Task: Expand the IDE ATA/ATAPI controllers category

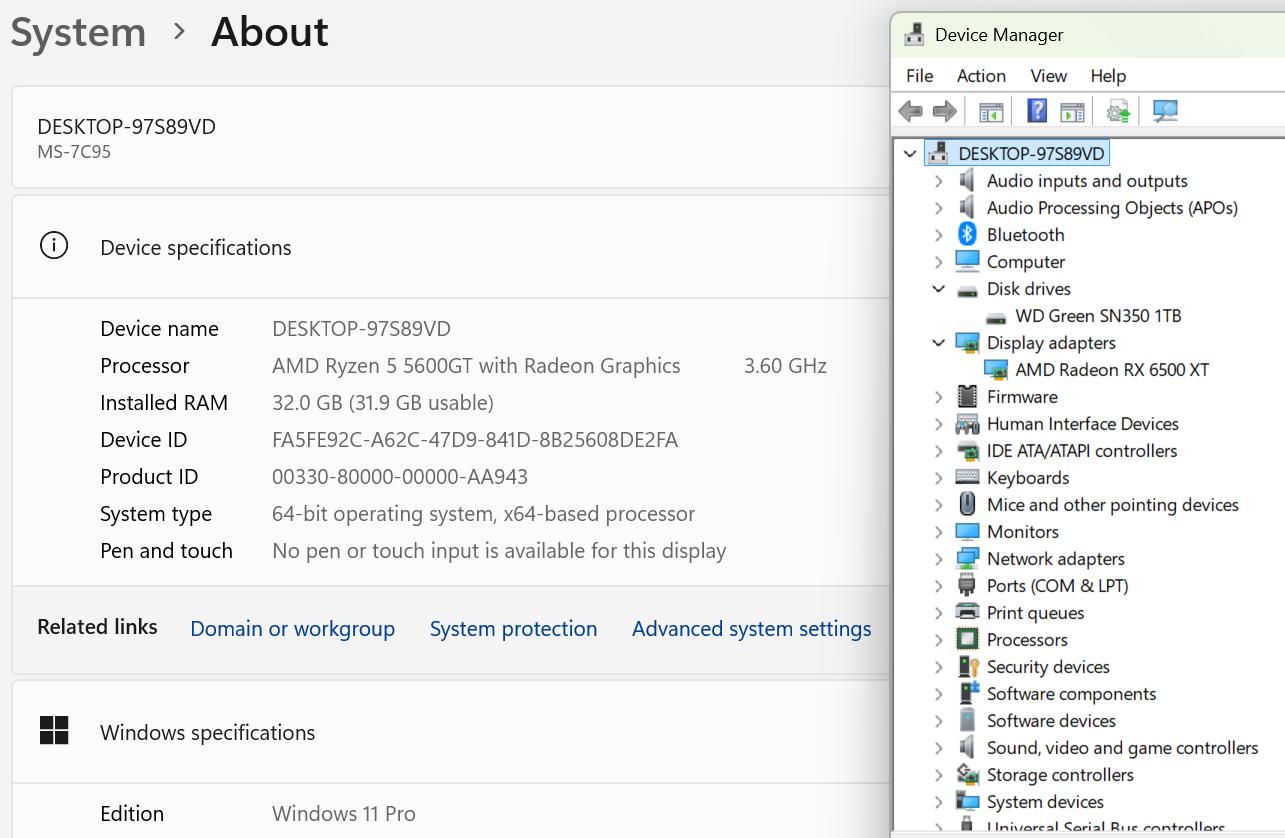Action: (x=938, y=451)
